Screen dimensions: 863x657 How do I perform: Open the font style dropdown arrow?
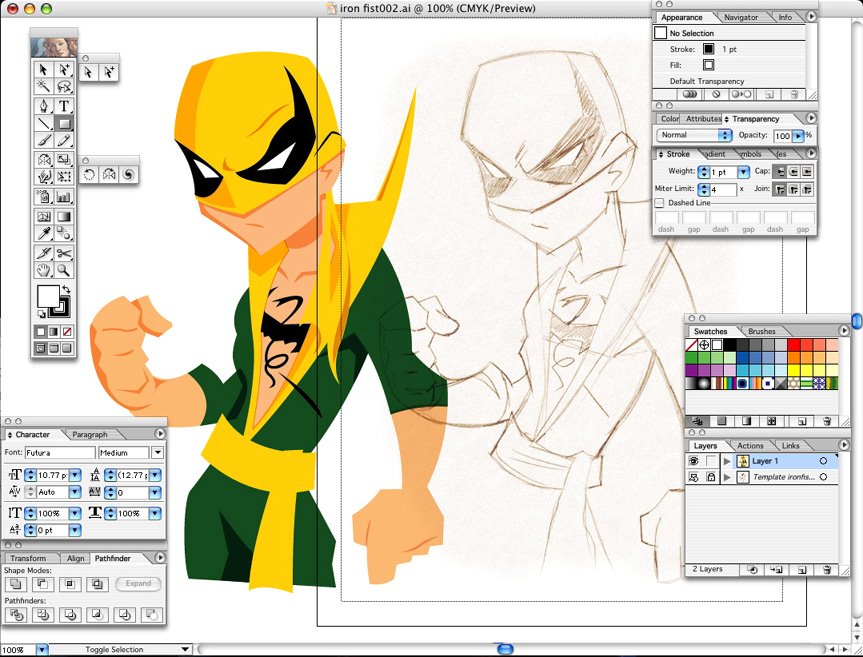click(157, 453)
